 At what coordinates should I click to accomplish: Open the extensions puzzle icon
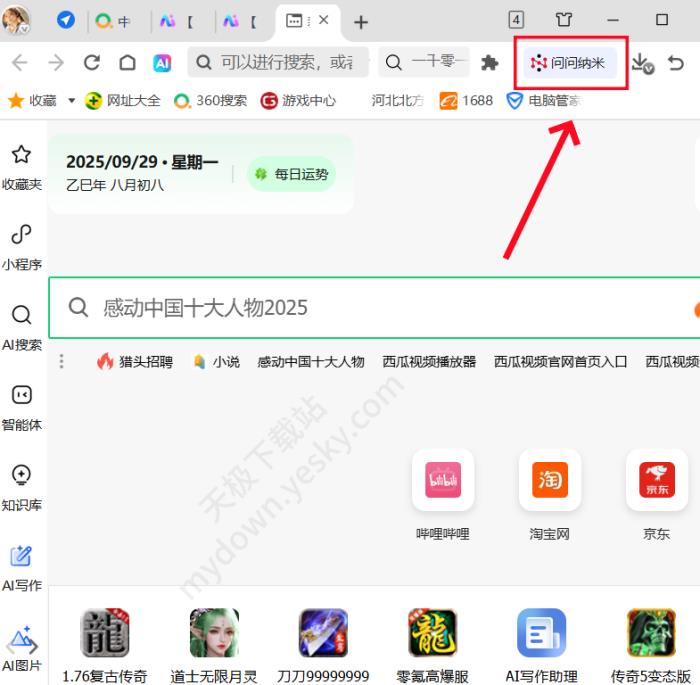(489, 63)
